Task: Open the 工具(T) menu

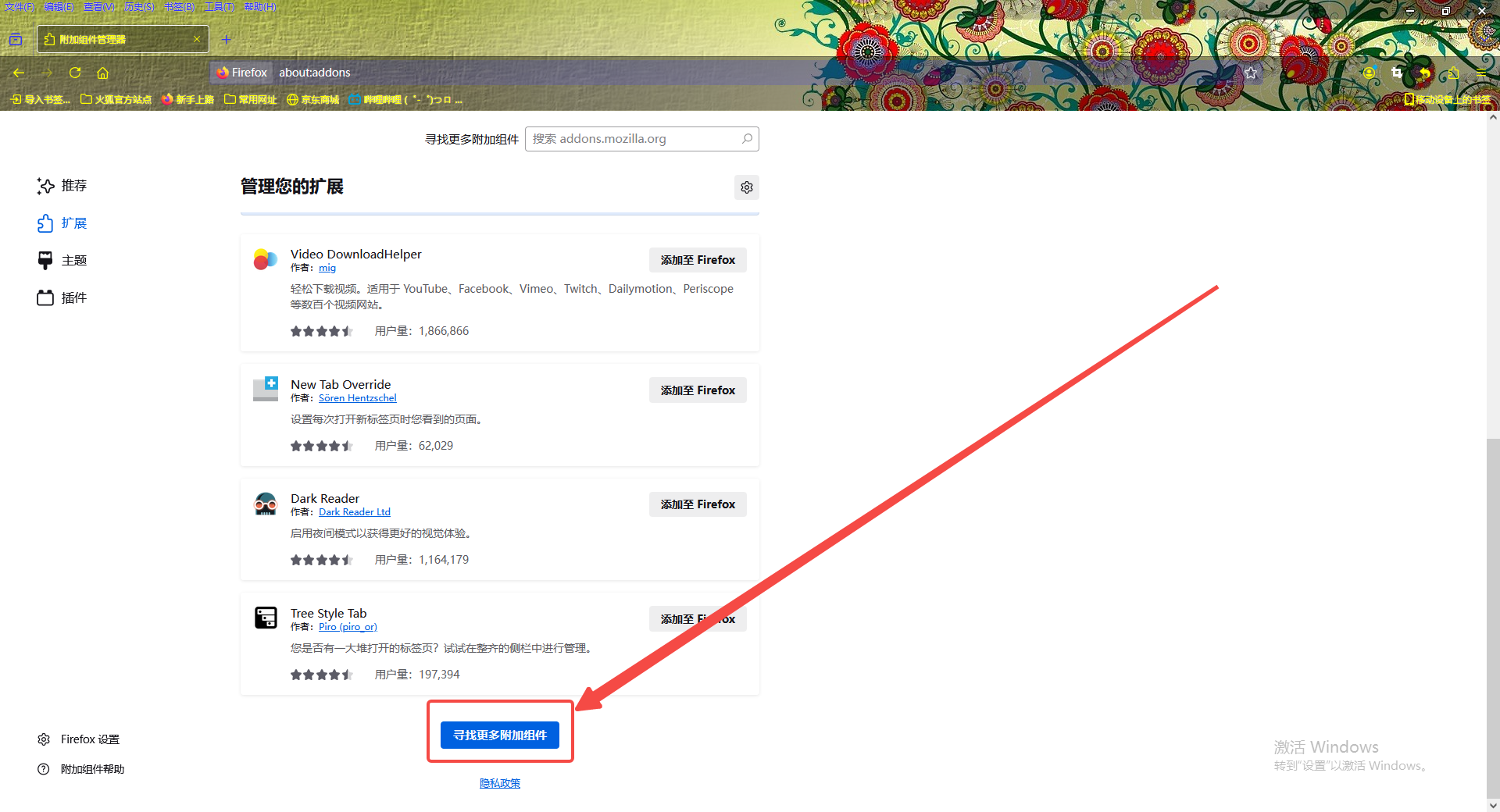Action: [x=220, y=7]
